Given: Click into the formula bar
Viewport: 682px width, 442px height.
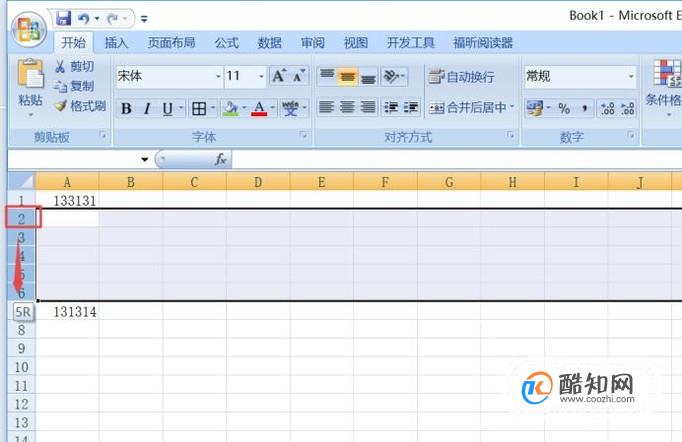Looking at the screenshot, I should 457,160.
